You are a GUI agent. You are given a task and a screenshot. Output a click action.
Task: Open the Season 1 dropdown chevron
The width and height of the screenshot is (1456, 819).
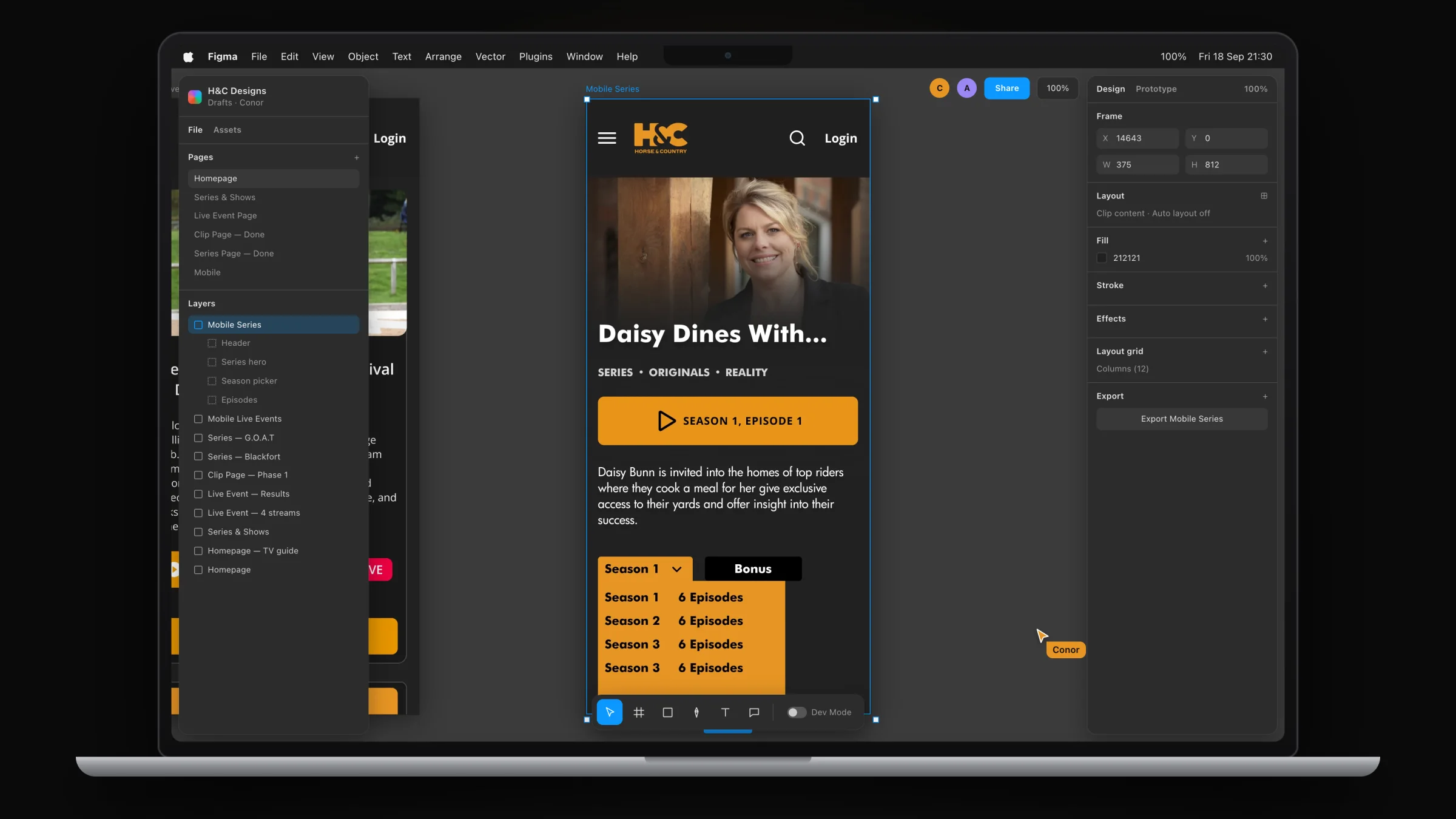(676, 569)
